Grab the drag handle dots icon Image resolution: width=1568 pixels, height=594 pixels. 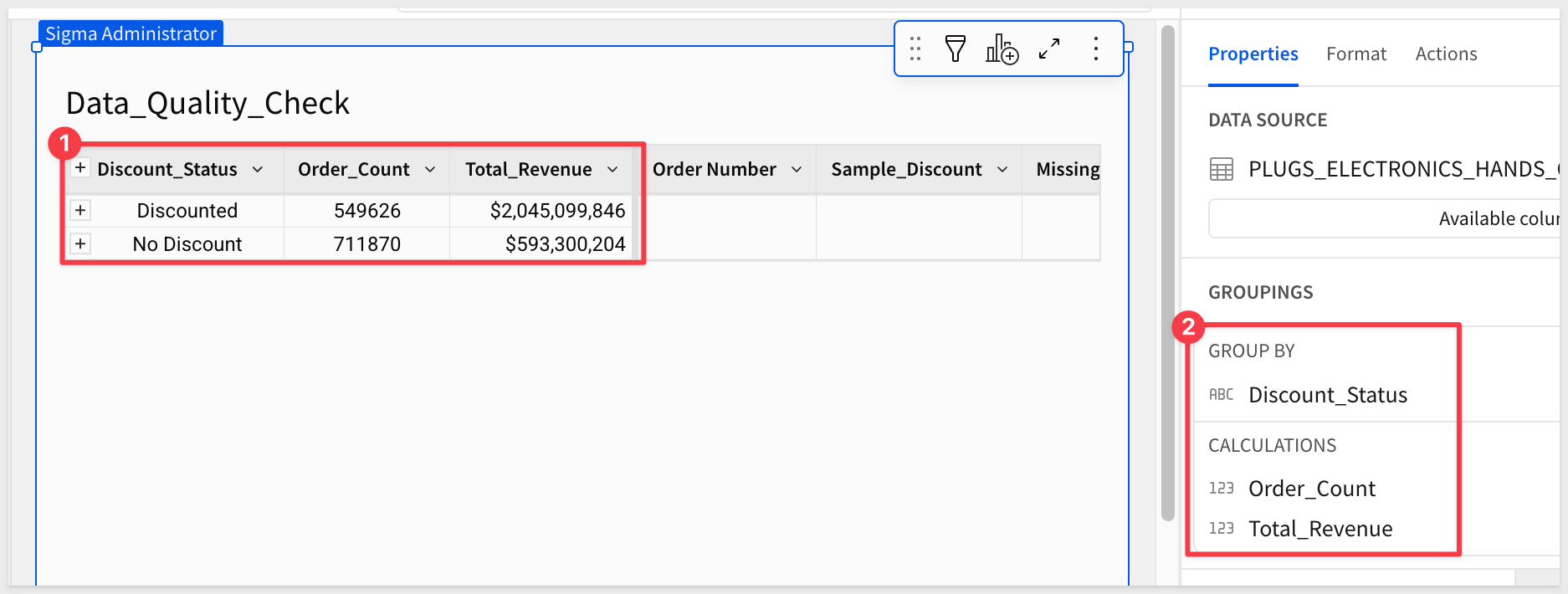[915, 49]
